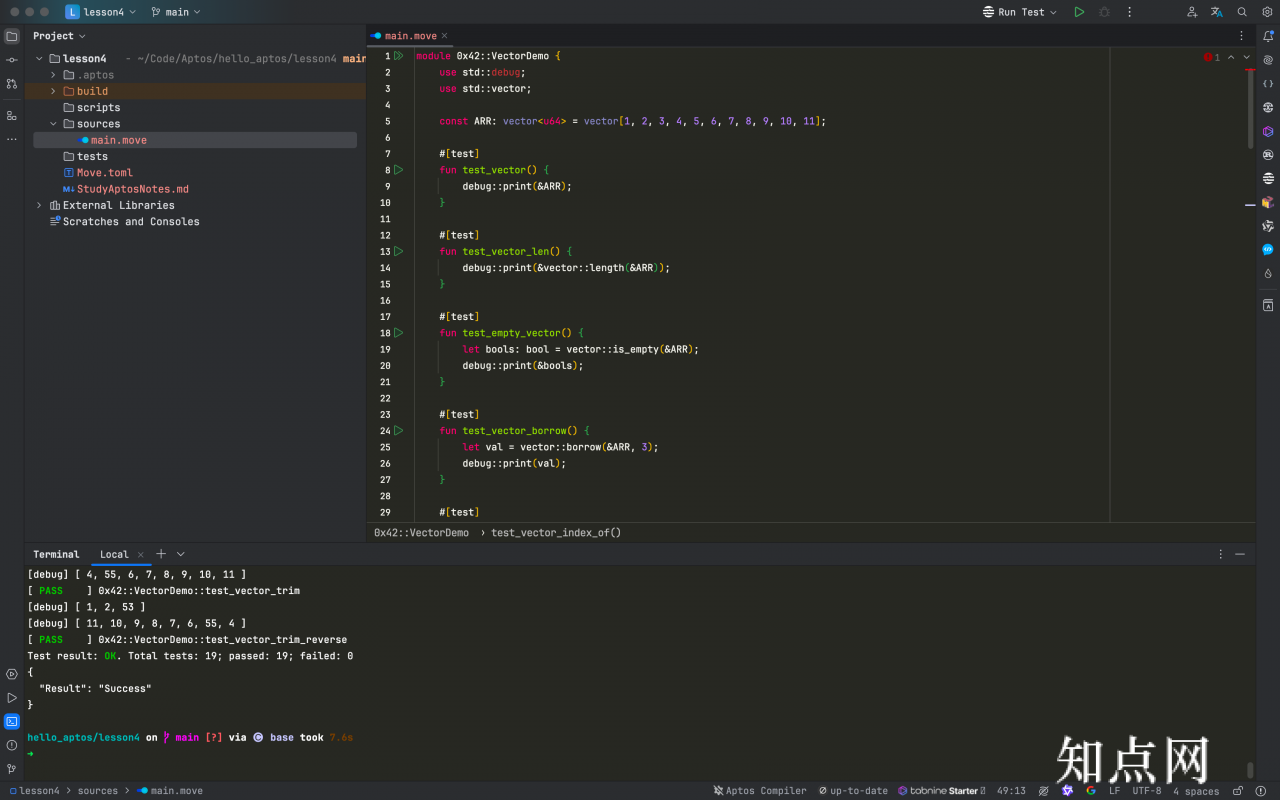Open Search Everywhere magnifier

[1242, 12]
